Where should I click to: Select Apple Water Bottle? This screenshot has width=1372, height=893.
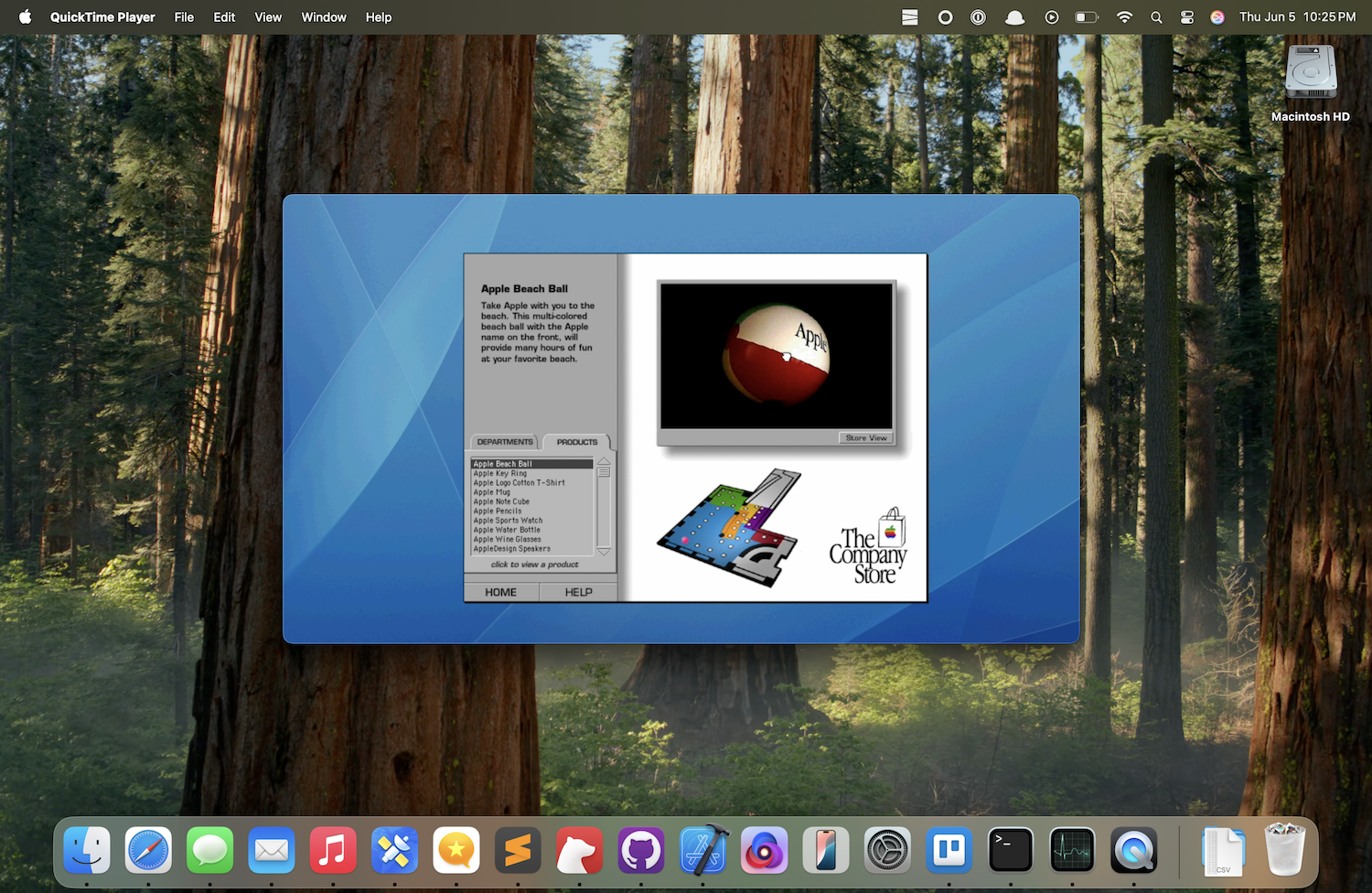532,530
